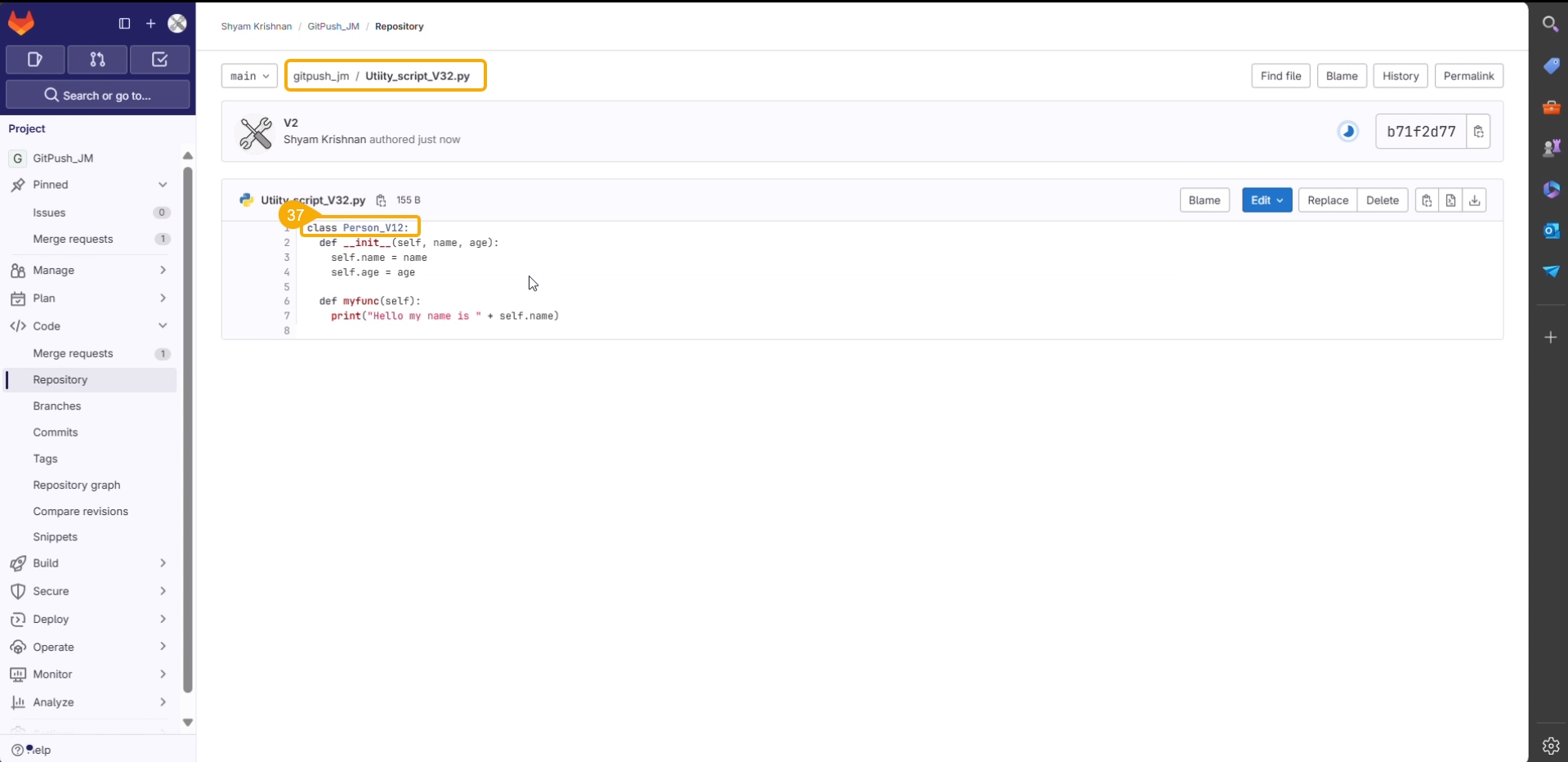Click the Search or go to field
This screenshot has width=1568, height=762.
coord(98,95)
